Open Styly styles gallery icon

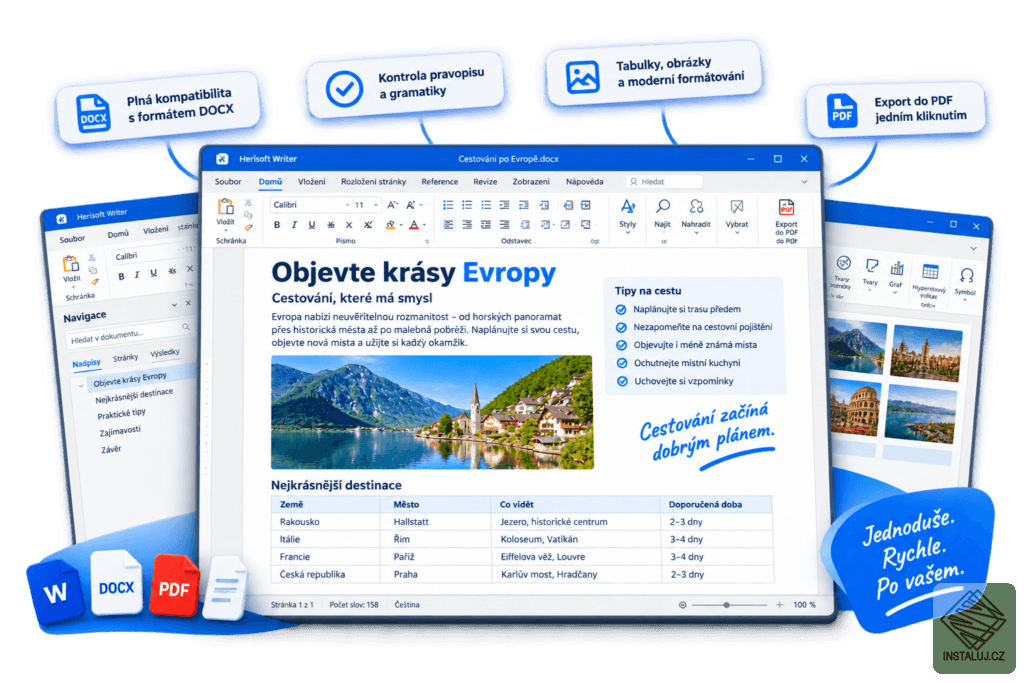628,207
